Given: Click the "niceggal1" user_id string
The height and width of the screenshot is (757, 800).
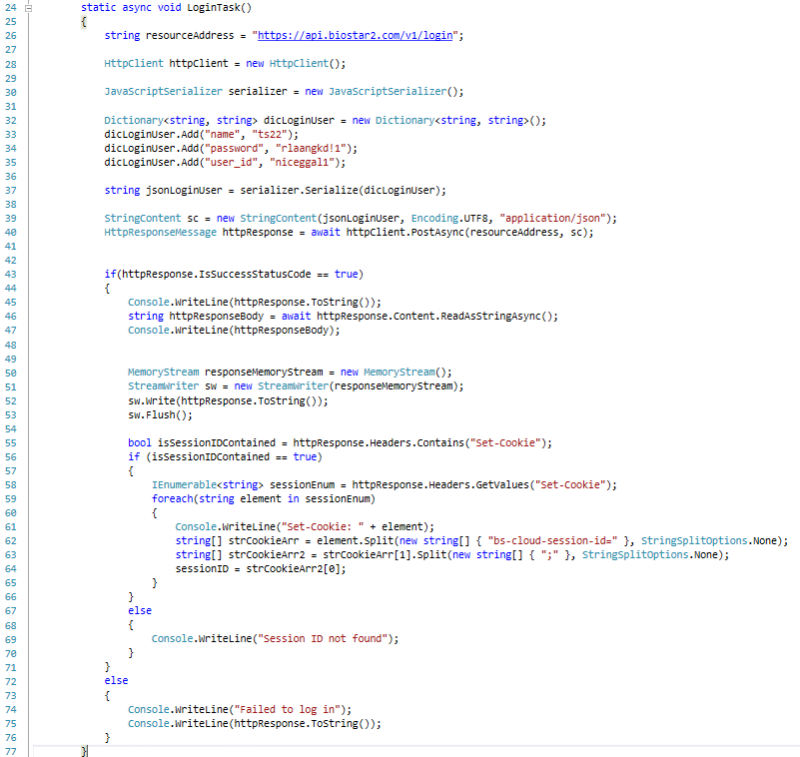Looking at the screenshot, I should [x=306, y=161].
